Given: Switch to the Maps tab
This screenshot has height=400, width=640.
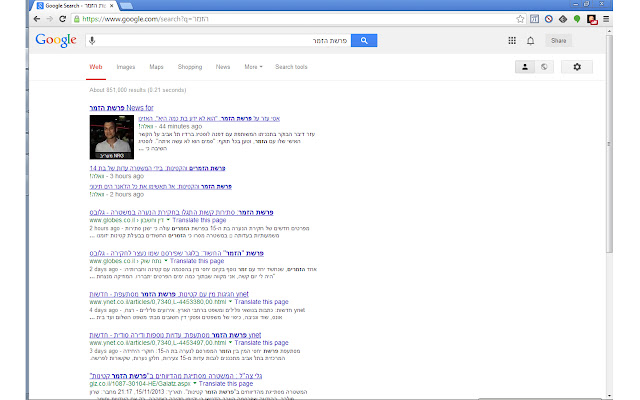Looking at the screenshot, I should tap(156, 67).
